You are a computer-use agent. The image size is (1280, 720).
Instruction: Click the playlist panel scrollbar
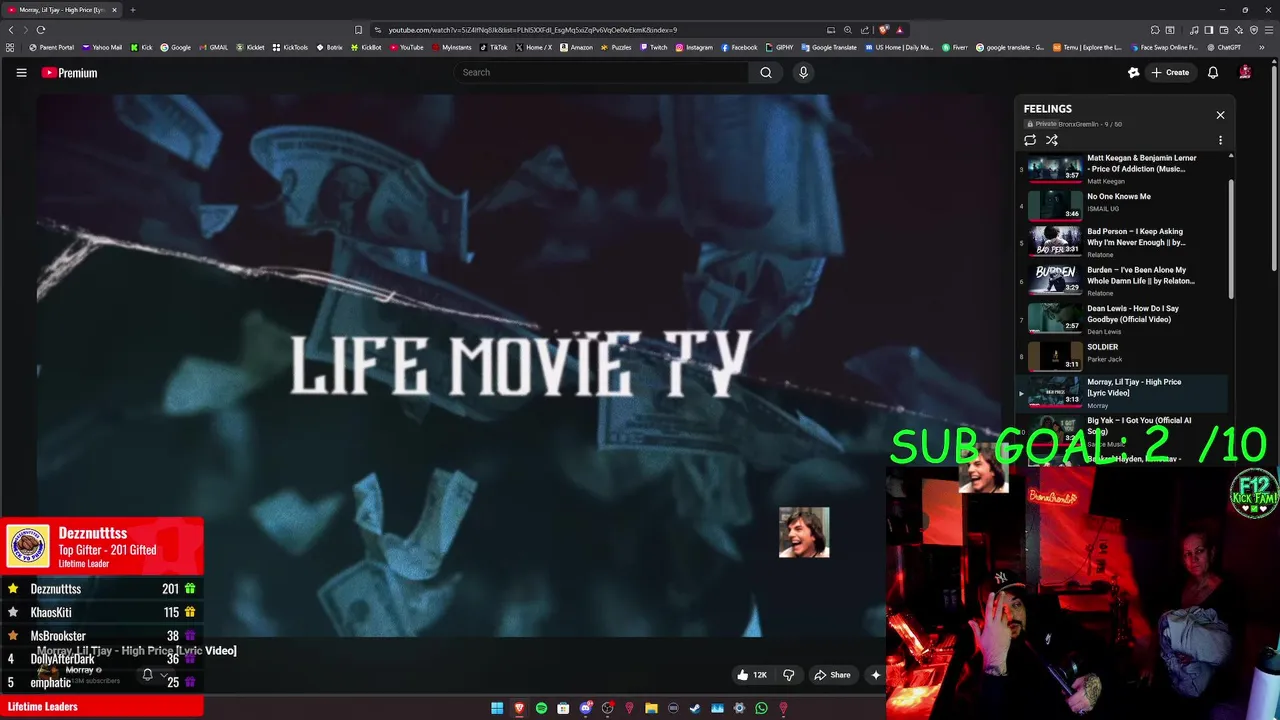click(1231, 240)
